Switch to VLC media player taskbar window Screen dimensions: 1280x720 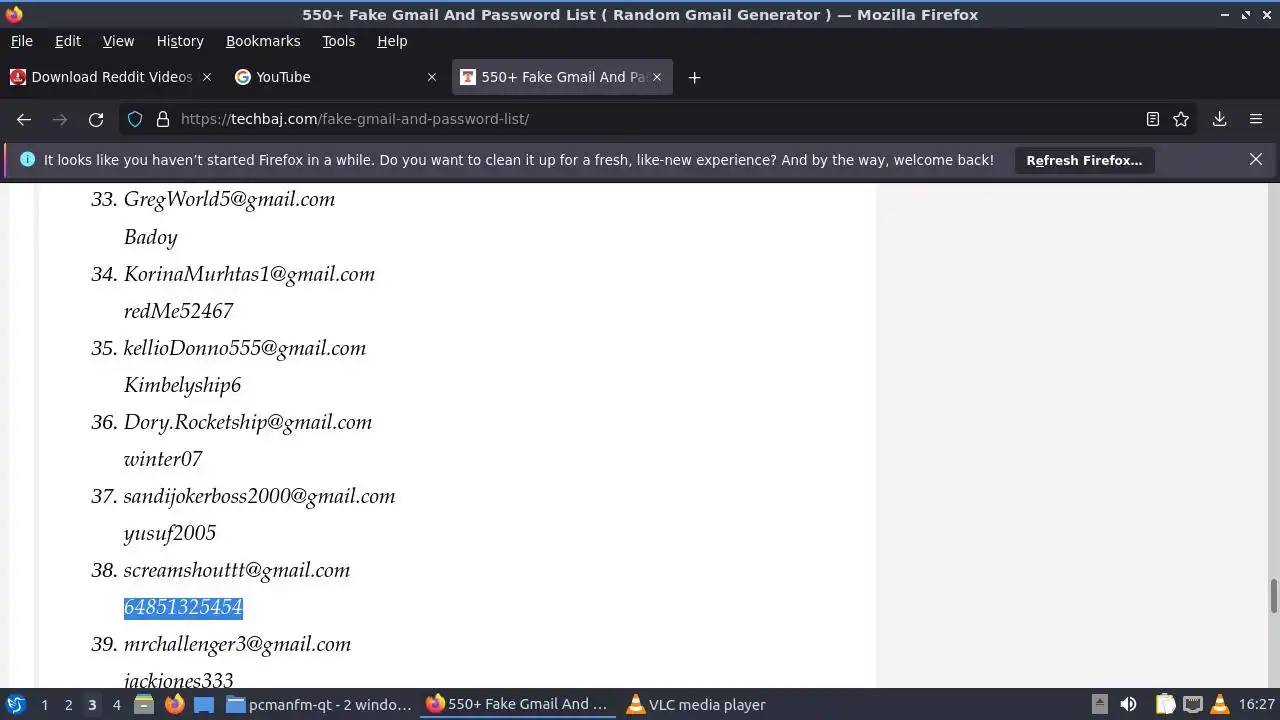[697, 704]
